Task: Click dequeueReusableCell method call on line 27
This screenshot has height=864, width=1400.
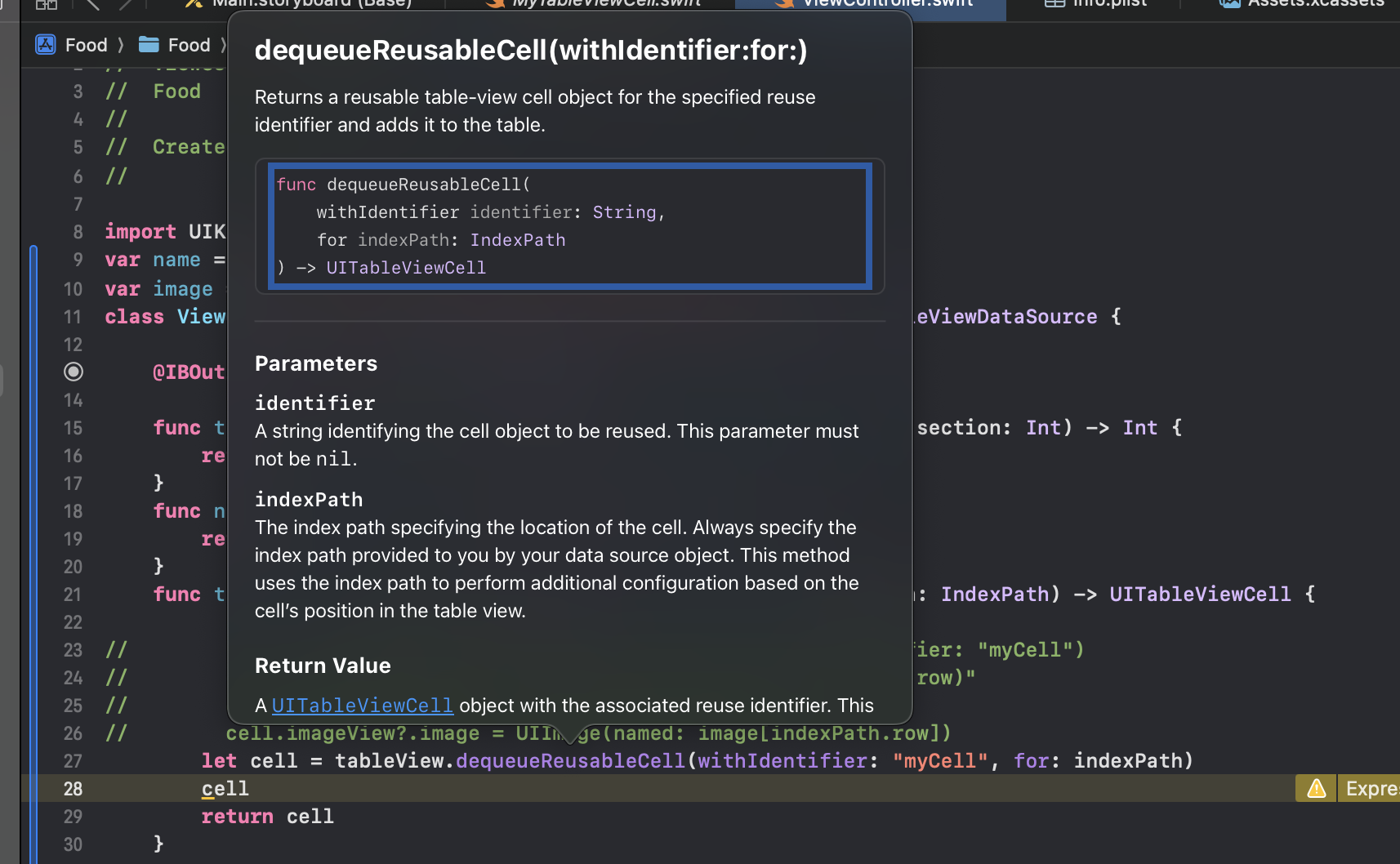Action: [570, 761]
